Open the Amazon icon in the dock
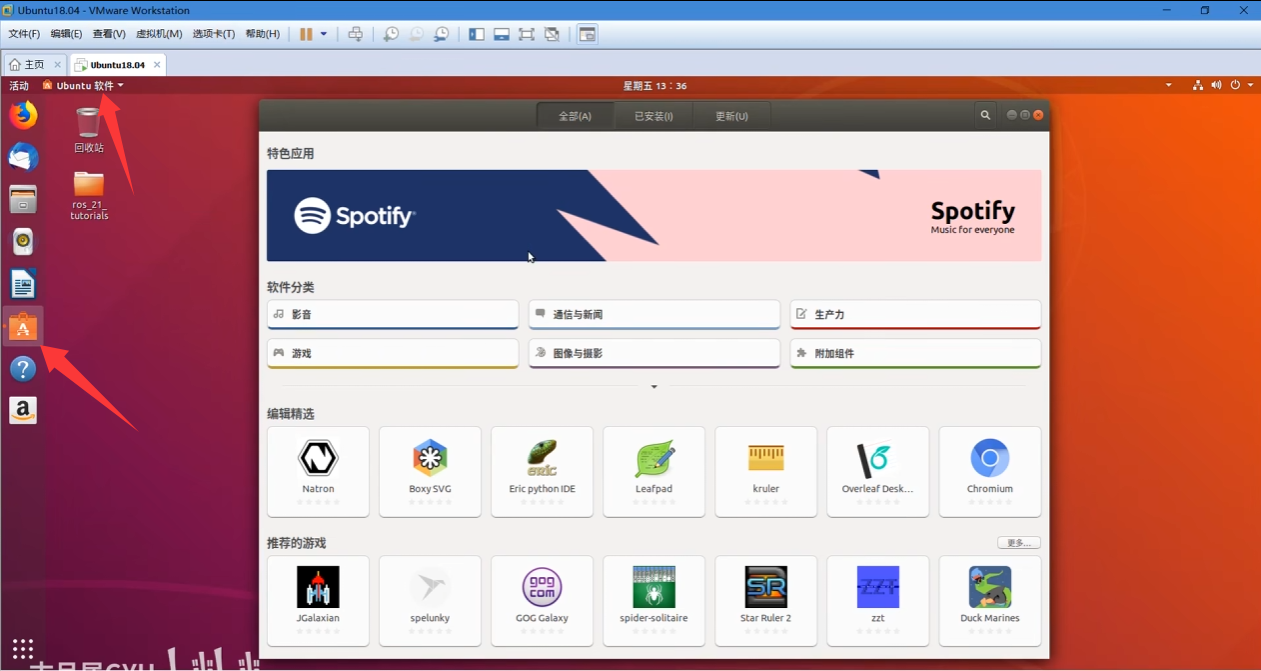The width and height of the screenshot is (1261, 671). [23, 411]
